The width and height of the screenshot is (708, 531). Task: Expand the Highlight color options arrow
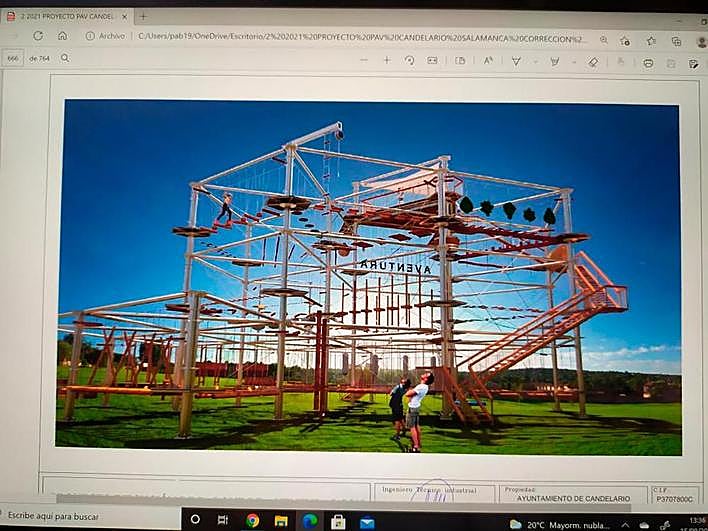pyautogui.click(x=574, y=62)
